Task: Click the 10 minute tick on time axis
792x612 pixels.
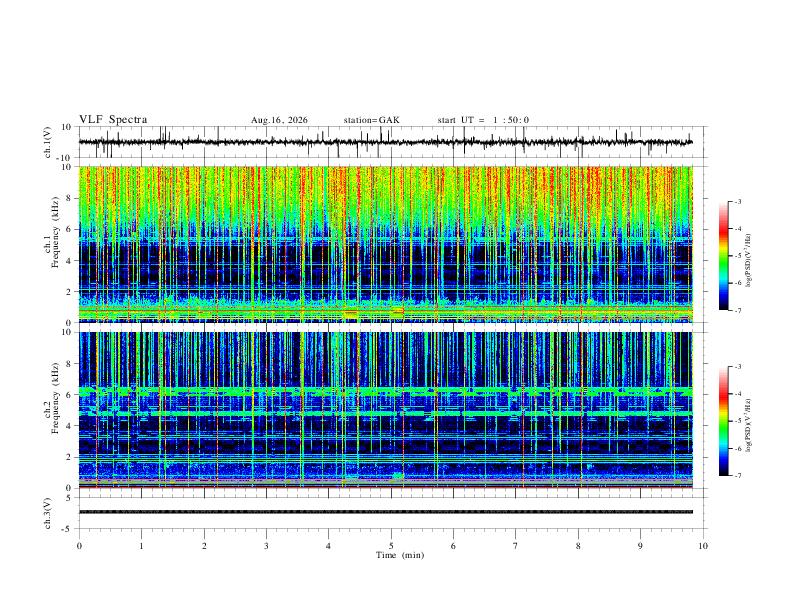Action: [x=703, y=546]
